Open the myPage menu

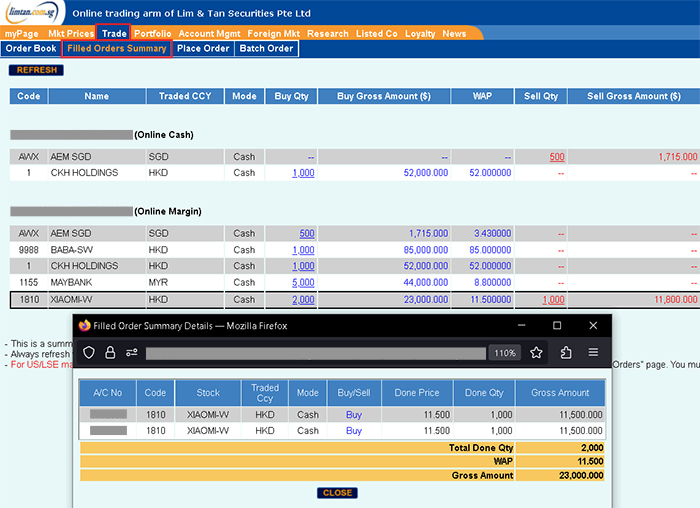pyautogui.click(x=22, y=33)
